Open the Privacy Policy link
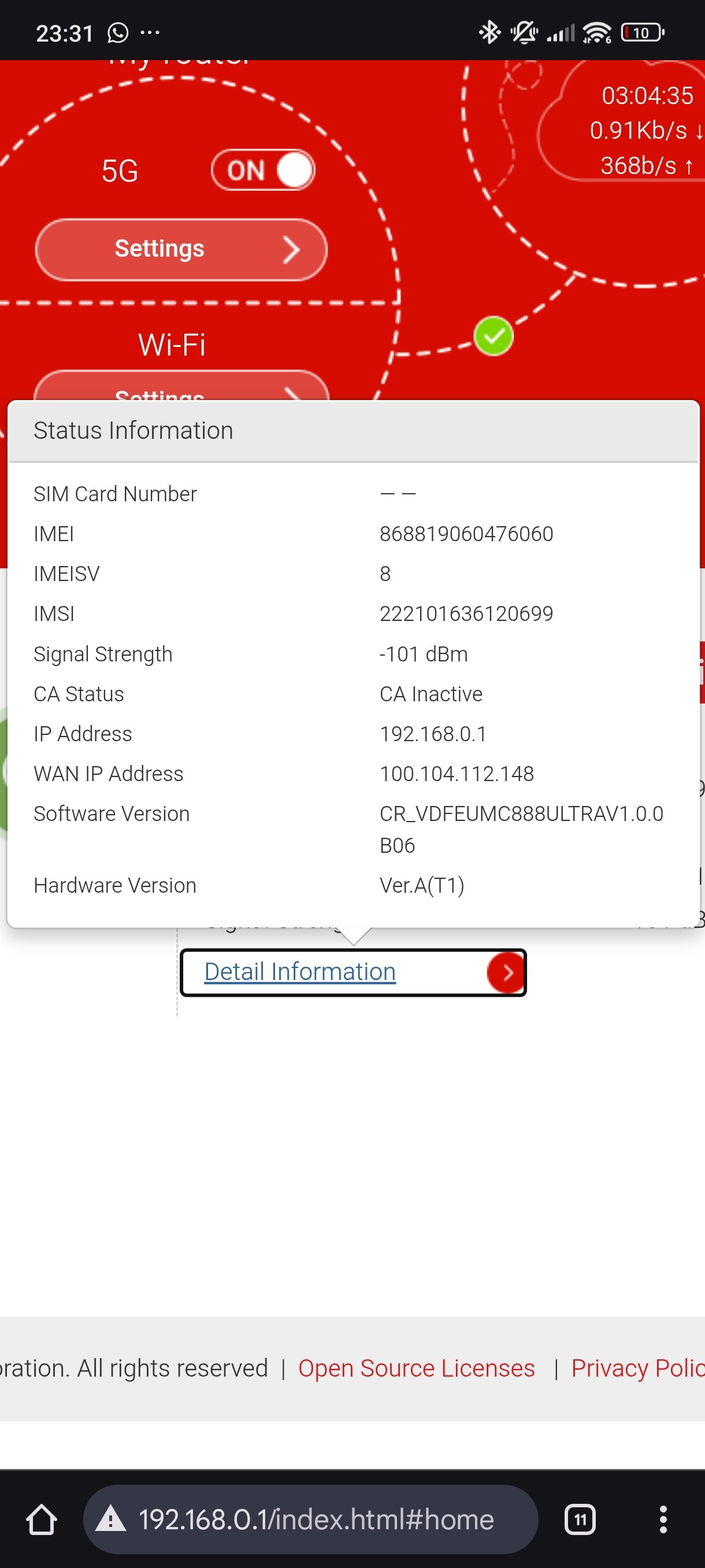 point(637,1368)
